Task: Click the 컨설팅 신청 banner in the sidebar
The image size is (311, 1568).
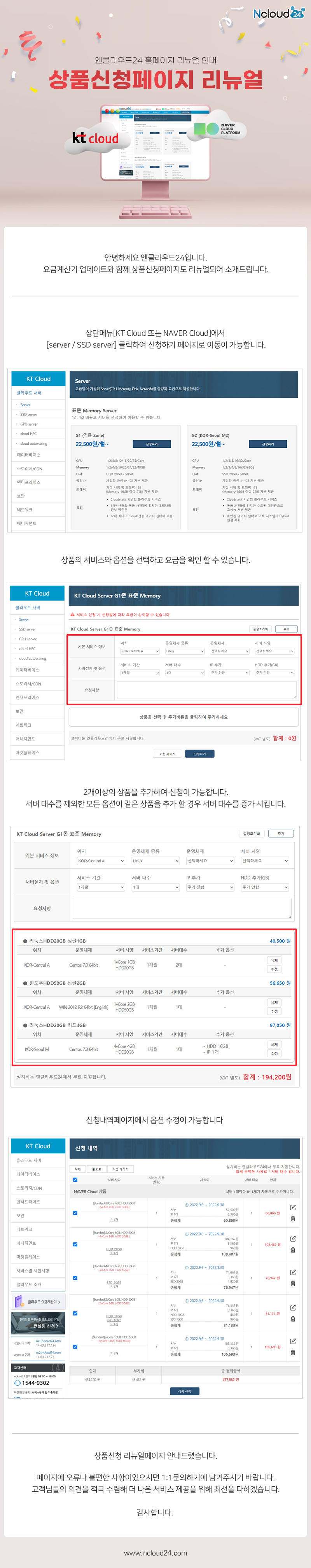Action: point(38,1323)
